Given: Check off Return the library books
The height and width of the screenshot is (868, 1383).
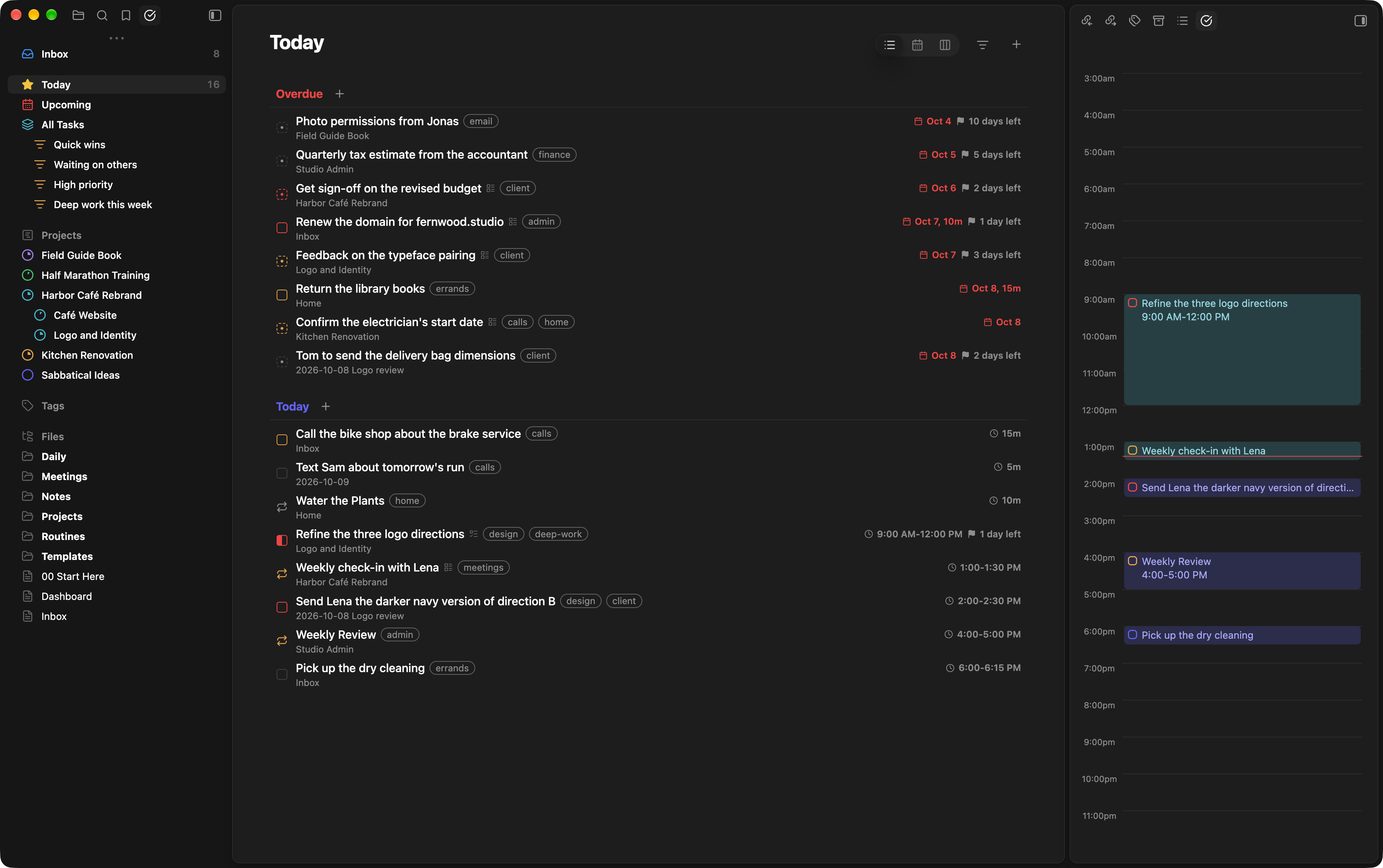Looking at the screenshot, I should [x=282, y=295].
